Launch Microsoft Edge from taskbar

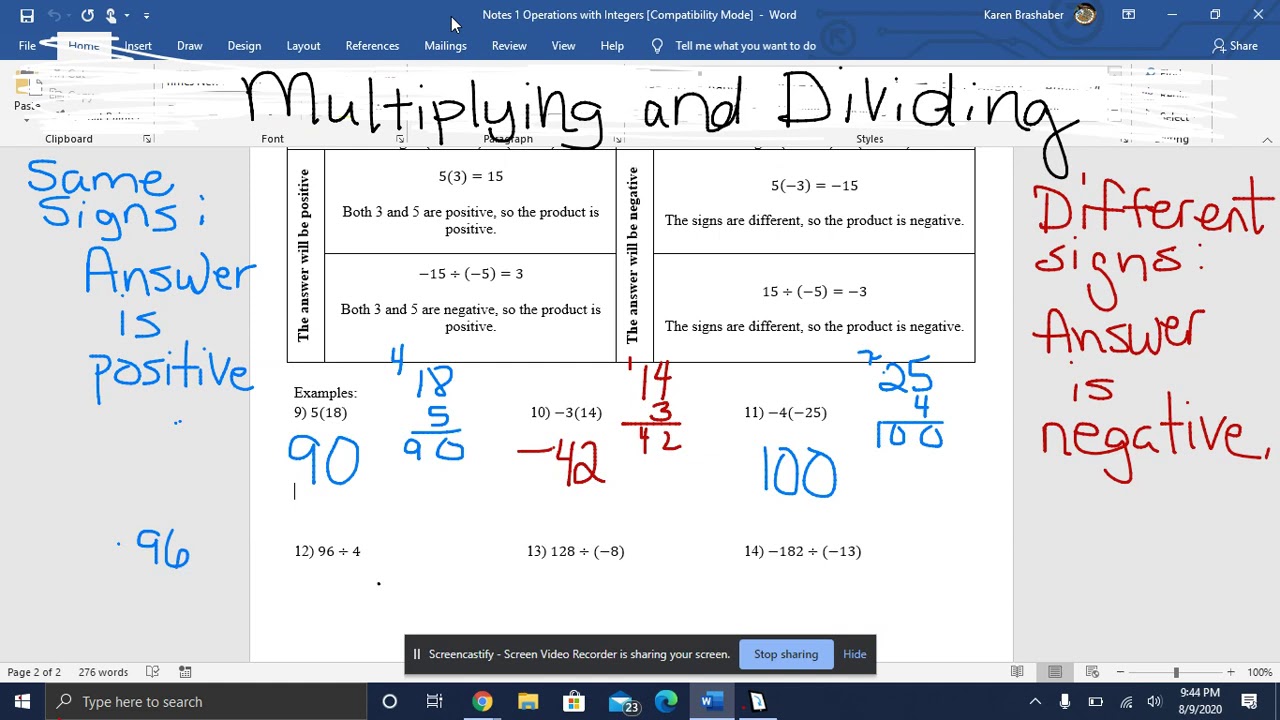click(x=666, y=702)
